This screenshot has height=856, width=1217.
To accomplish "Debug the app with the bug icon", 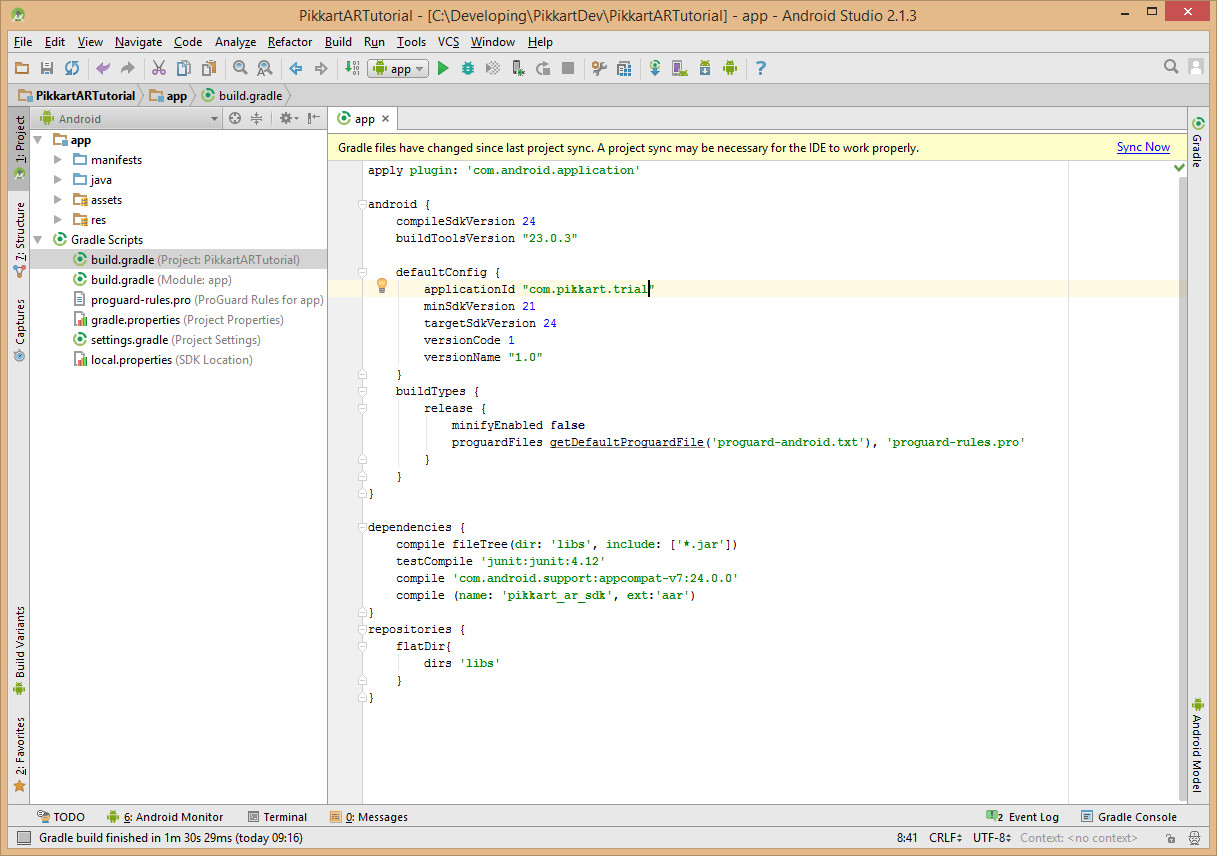I will pyautogui.click(x=468, y=68).
